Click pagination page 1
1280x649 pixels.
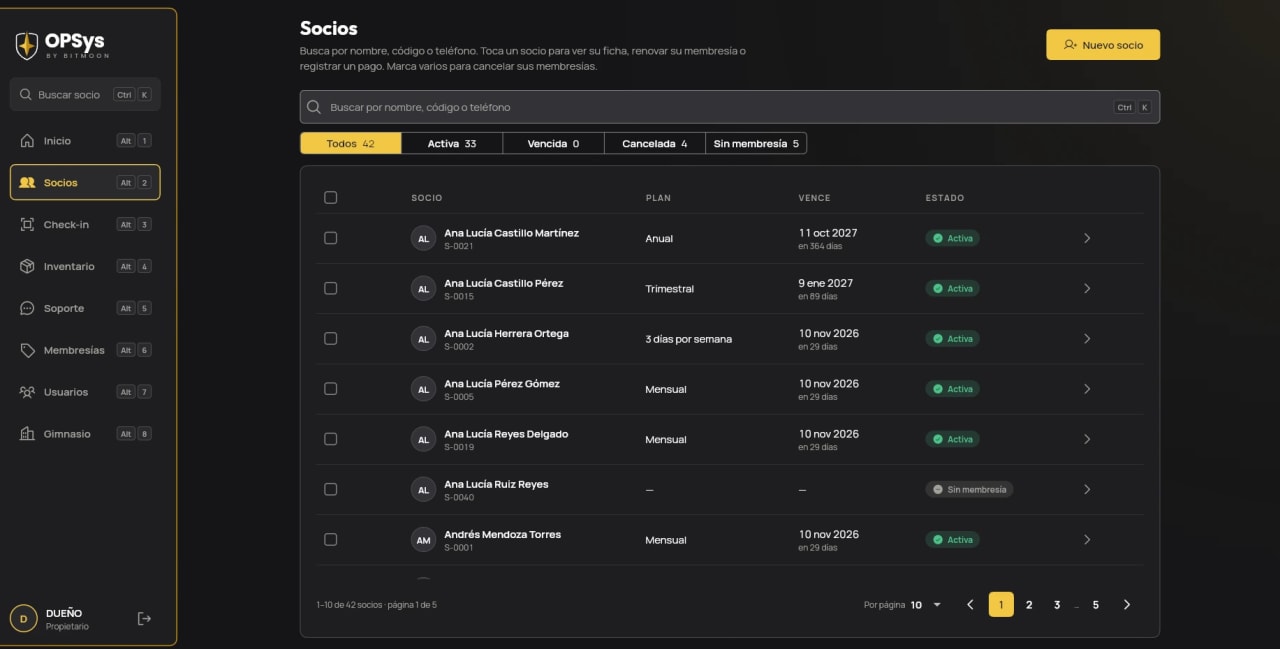point(1001,605)
